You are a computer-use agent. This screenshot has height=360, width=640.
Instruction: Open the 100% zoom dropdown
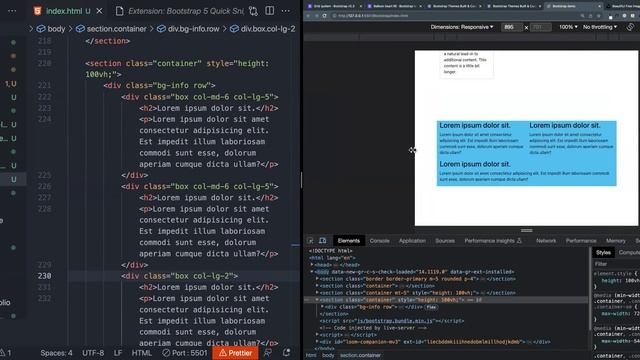coord(568,27)
